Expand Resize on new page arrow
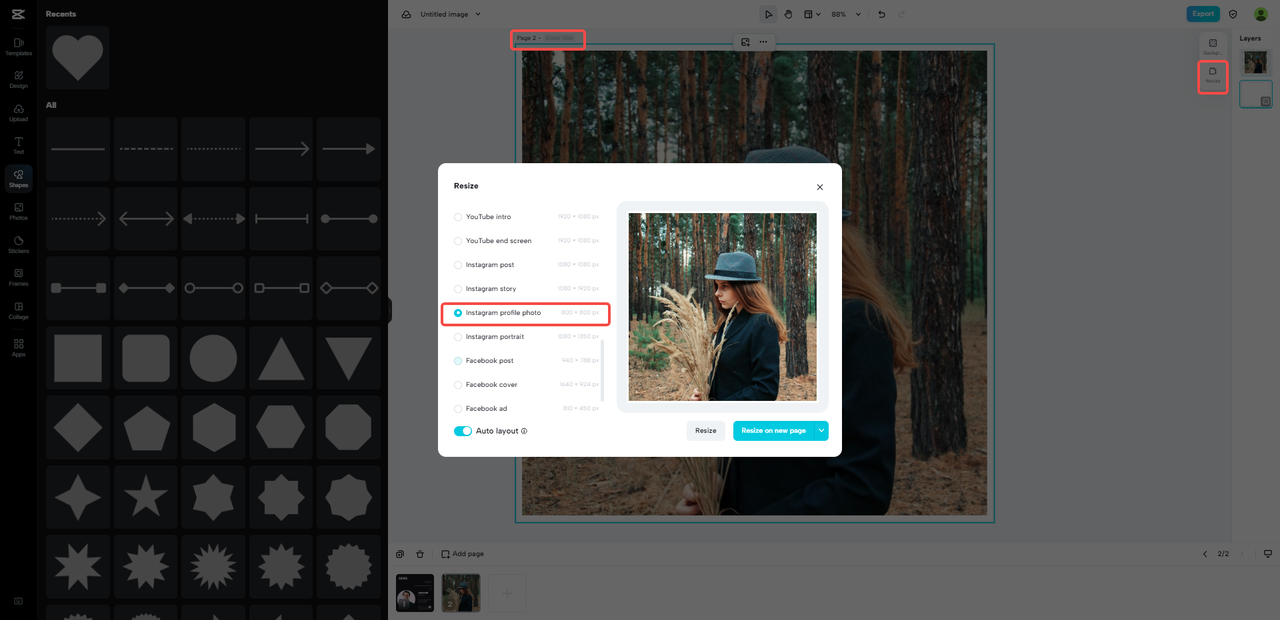The width and height of the screenshot is (1280, 620). (x=821, y=431)
